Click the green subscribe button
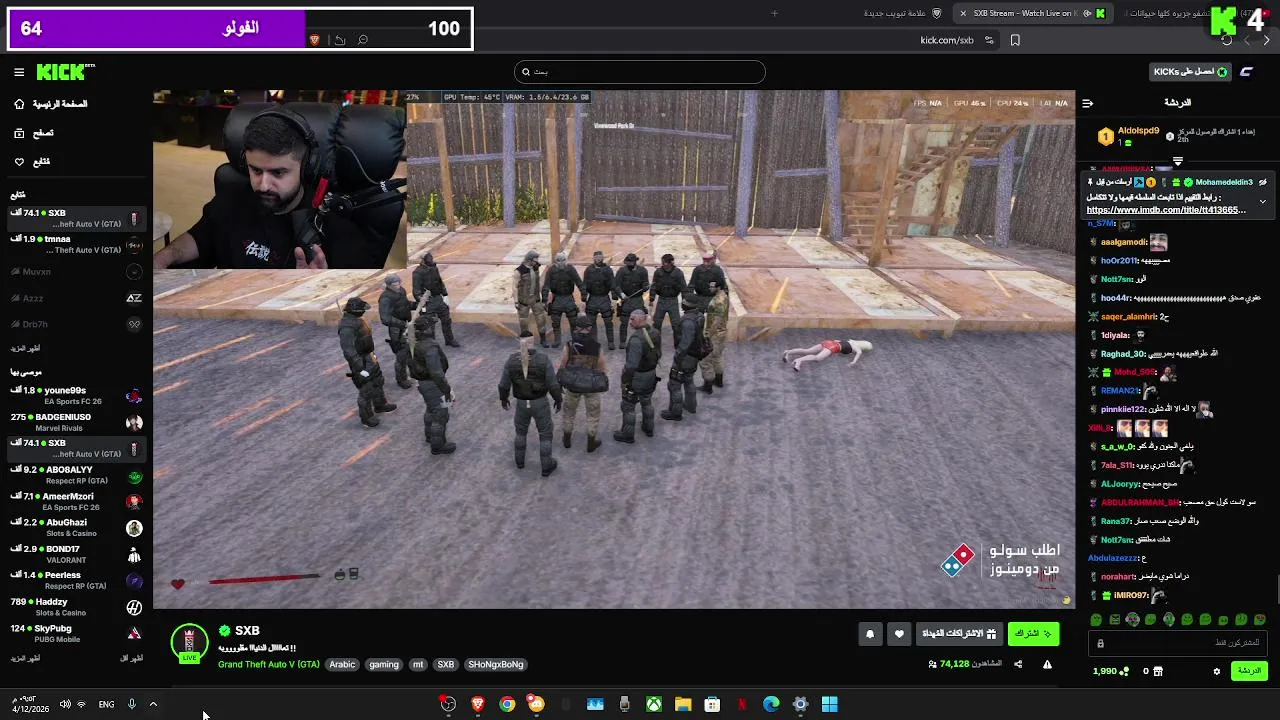Viewport: 1280px width, 720px height. pos(1033,634)
